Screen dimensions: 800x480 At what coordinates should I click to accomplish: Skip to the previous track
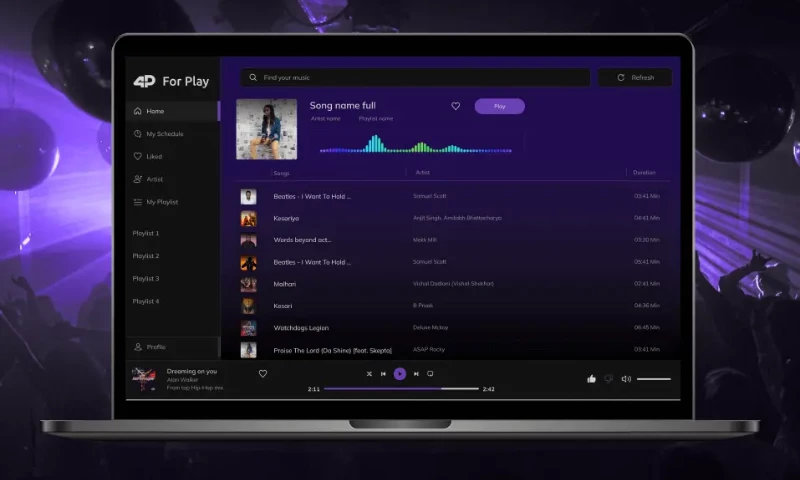point(383,374)
